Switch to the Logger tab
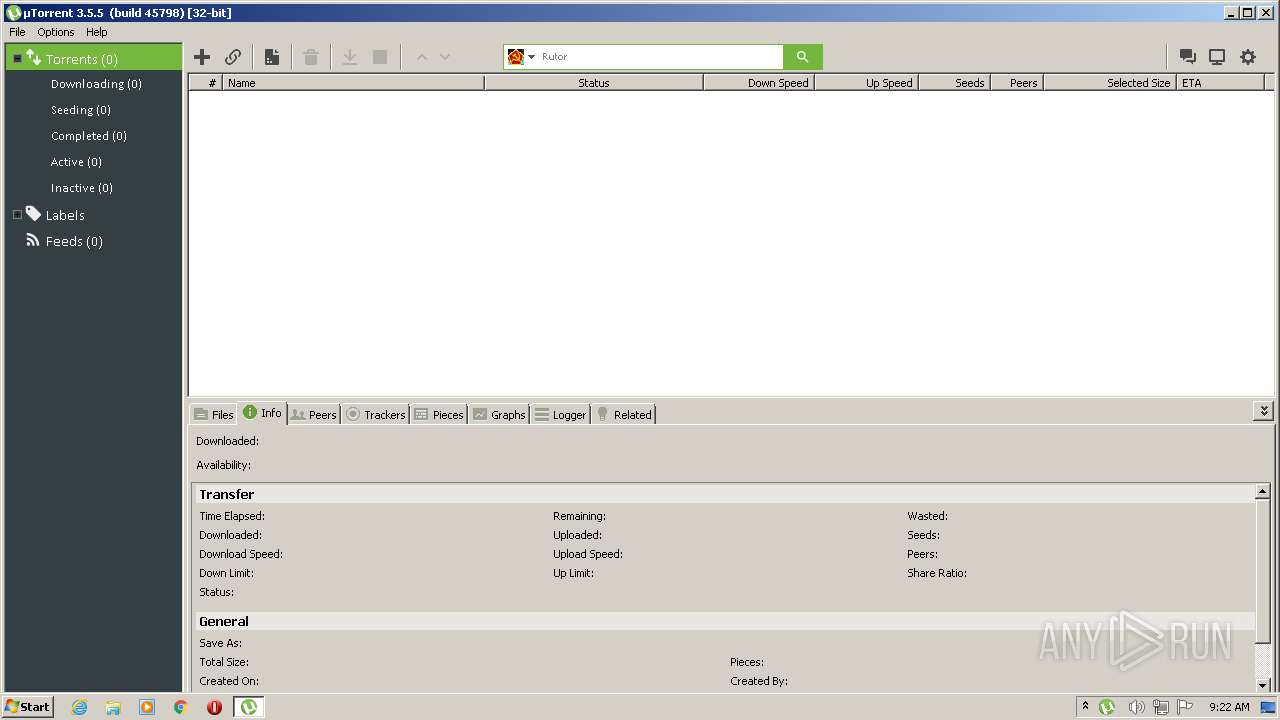Viewport: 1280px width, 720px height. [x=560, y=414]
